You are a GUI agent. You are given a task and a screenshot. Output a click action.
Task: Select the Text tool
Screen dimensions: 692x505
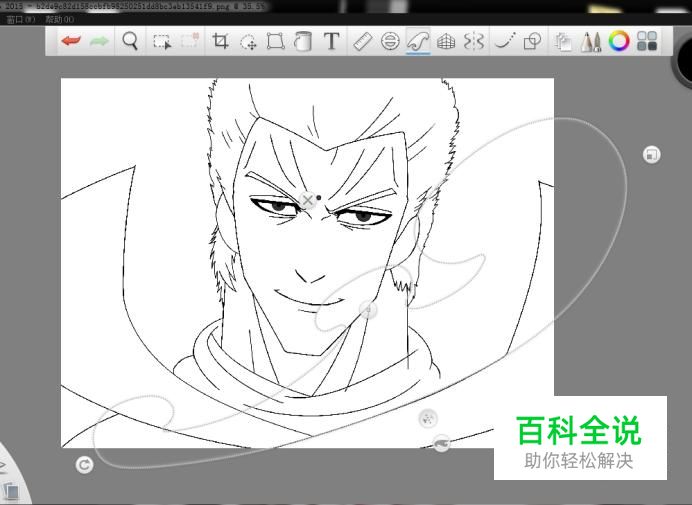click(331, 41)
